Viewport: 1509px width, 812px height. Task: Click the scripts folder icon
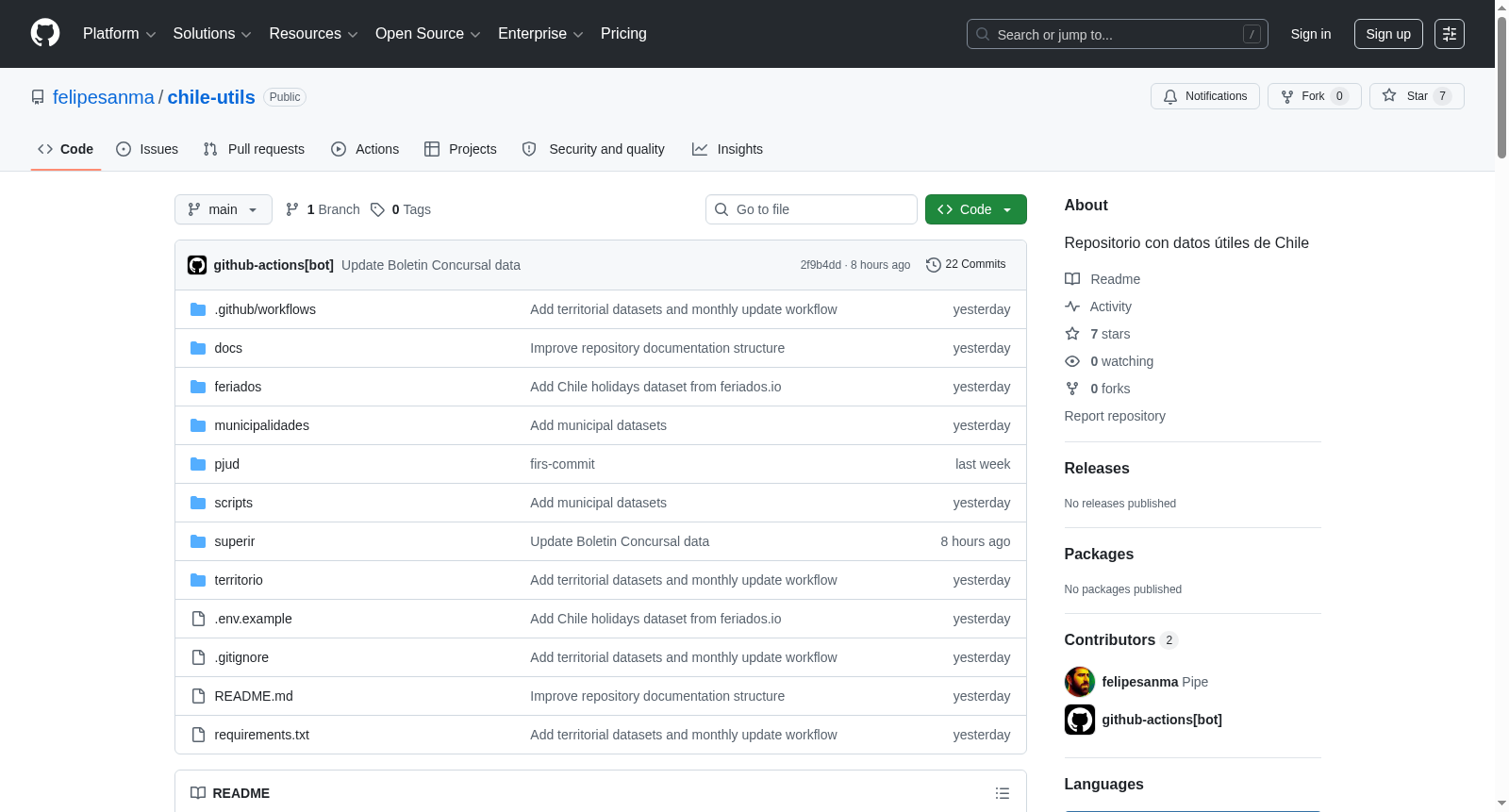(198, 503)
